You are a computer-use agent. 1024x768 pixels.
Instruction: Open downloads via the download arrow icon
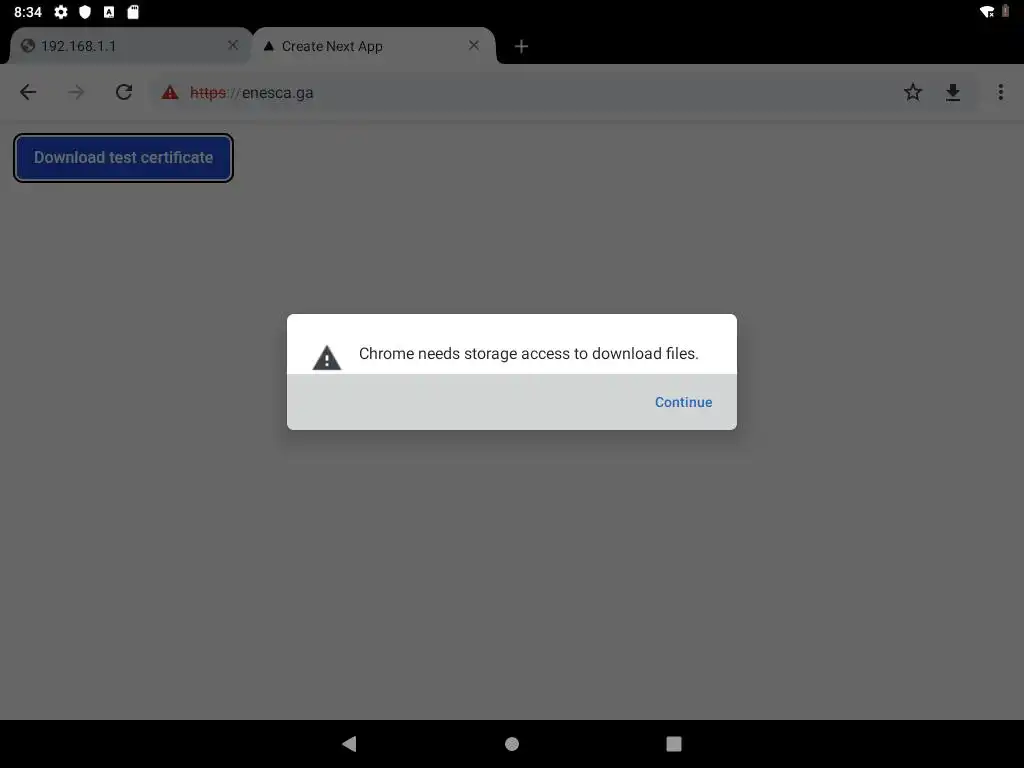coord(953,93)
